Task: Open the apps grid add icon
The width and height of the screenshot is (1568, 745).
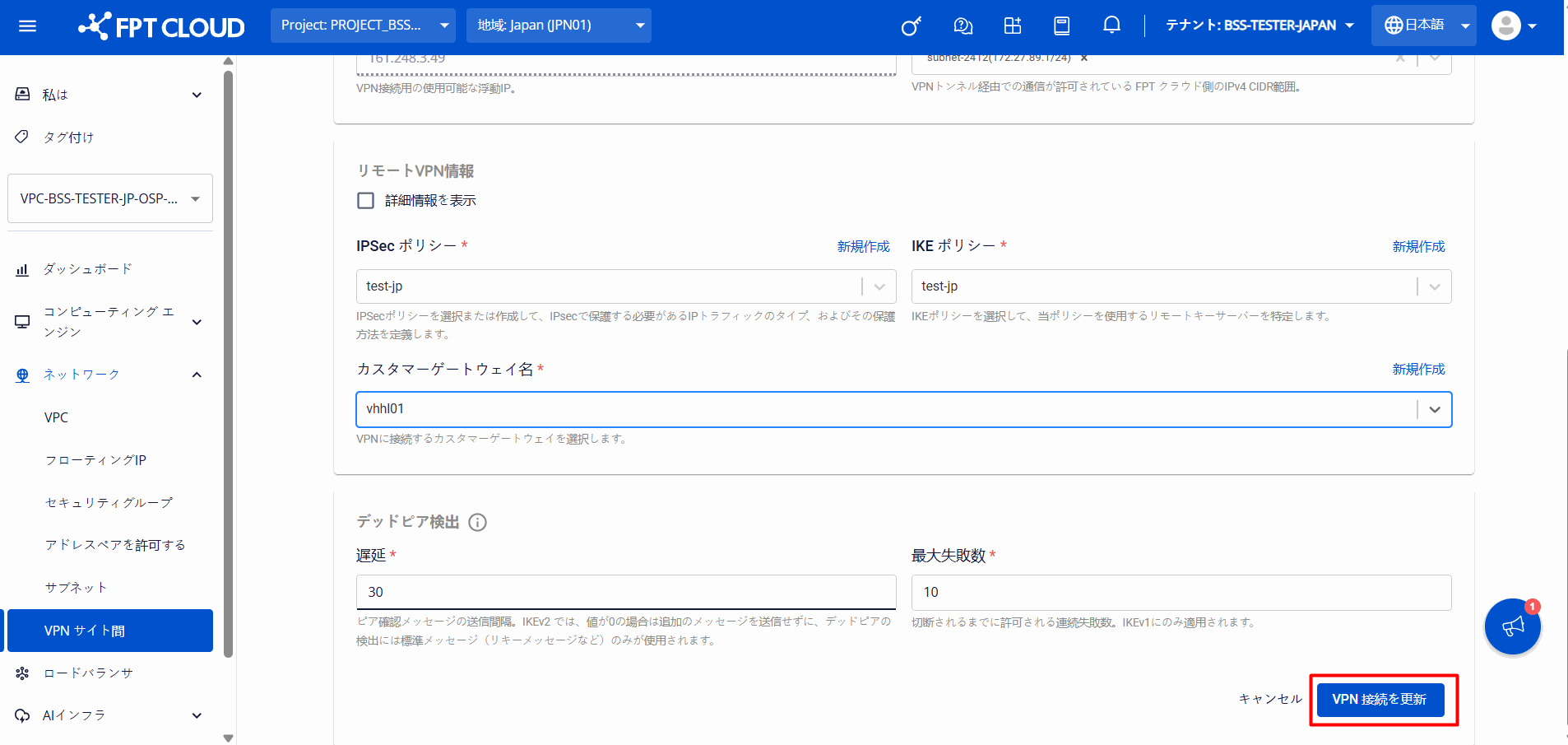Action: pos(1013,26)
